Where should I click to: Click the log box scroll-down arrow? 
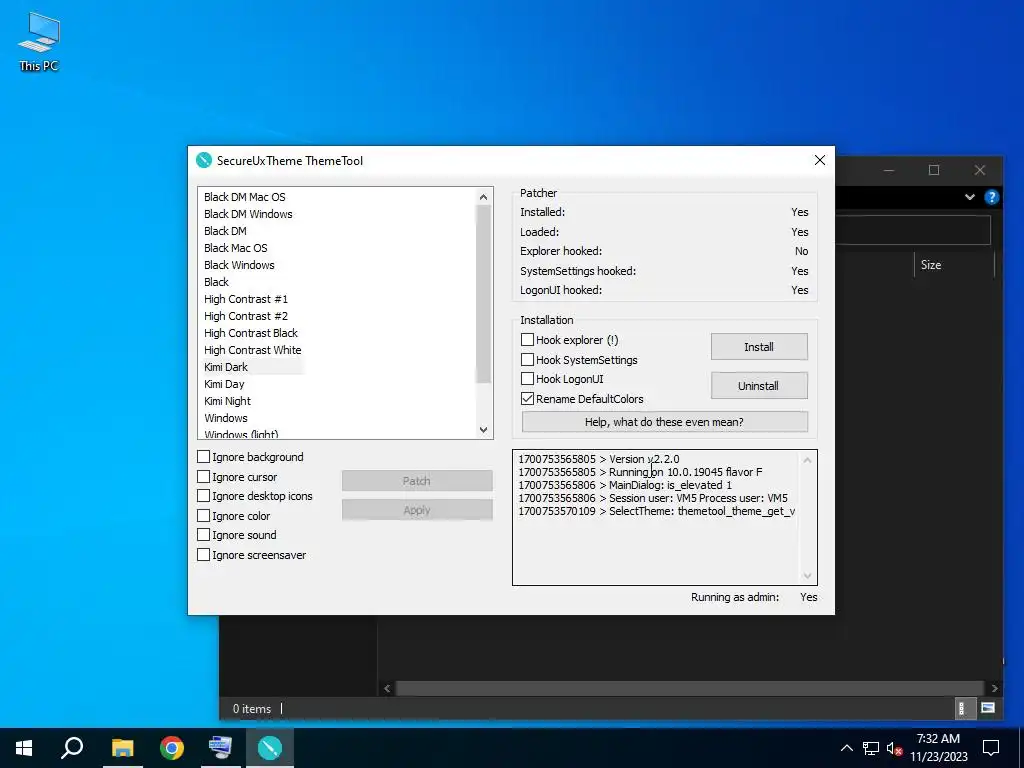[807, 575]
